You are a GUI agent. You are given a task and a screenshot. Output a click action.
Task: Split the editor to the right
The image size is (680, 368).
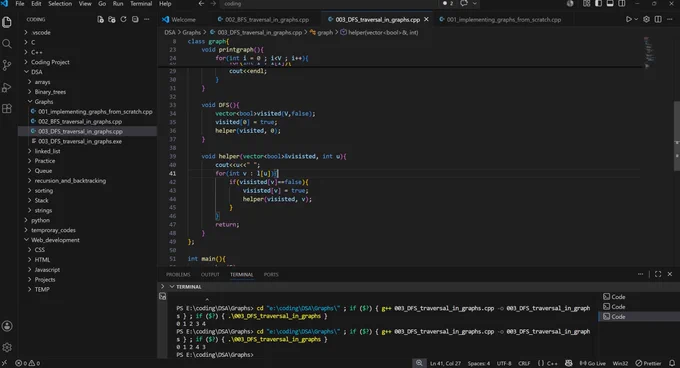(x=658, y=20)
